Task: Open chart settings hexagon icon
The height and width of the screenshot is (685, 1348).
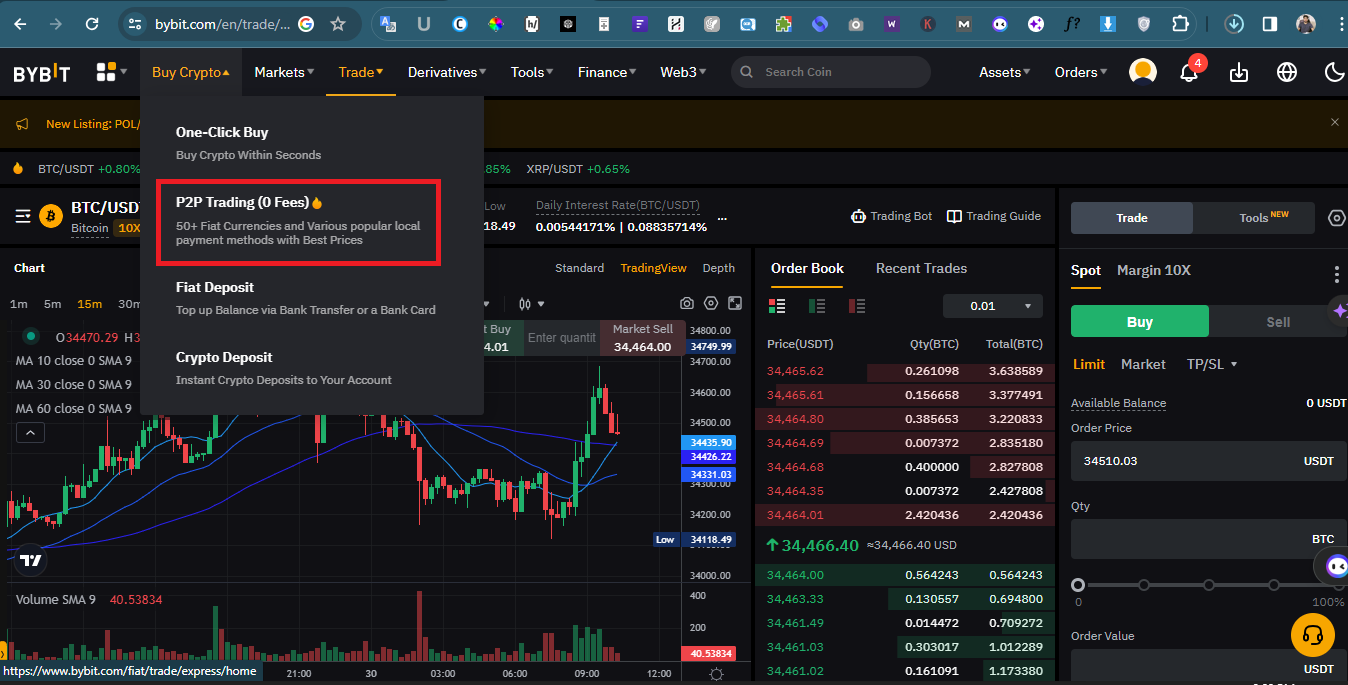Action: [x=711, y=303]
